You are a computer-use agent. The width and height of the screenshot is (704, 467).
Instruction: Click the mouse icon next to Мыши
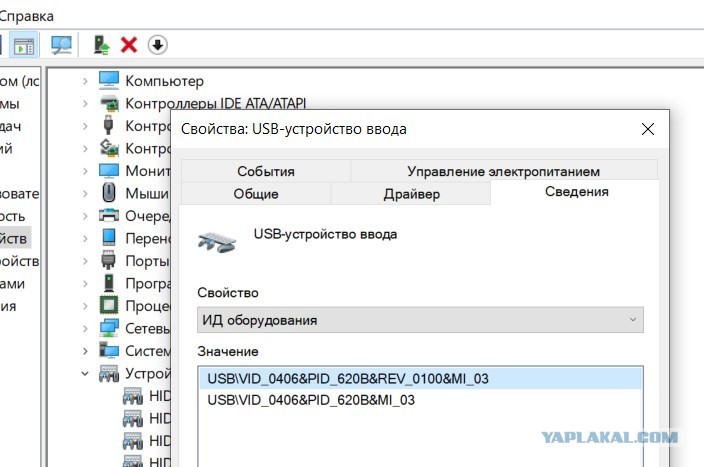(x=109, y=193)
